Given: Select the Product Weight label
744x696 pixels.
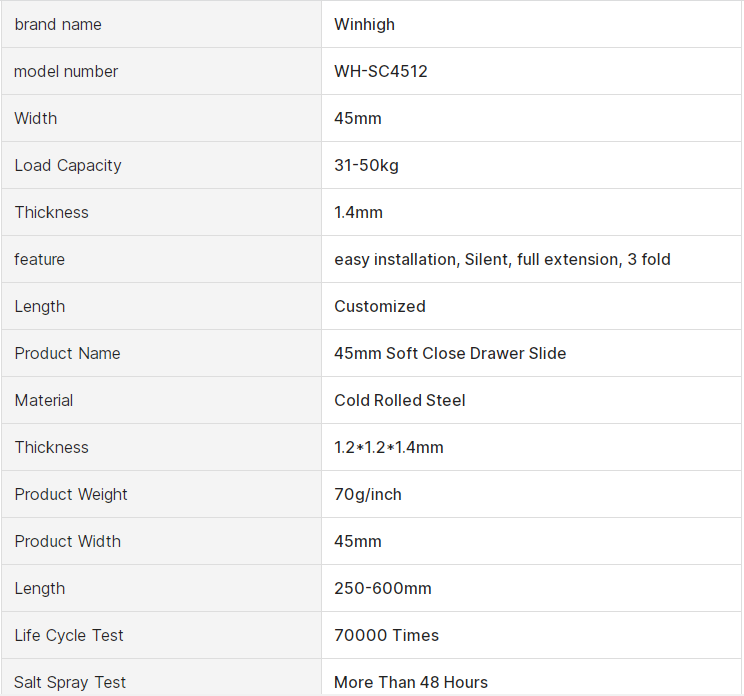Looking at the screenshot, I should [71, 494].
